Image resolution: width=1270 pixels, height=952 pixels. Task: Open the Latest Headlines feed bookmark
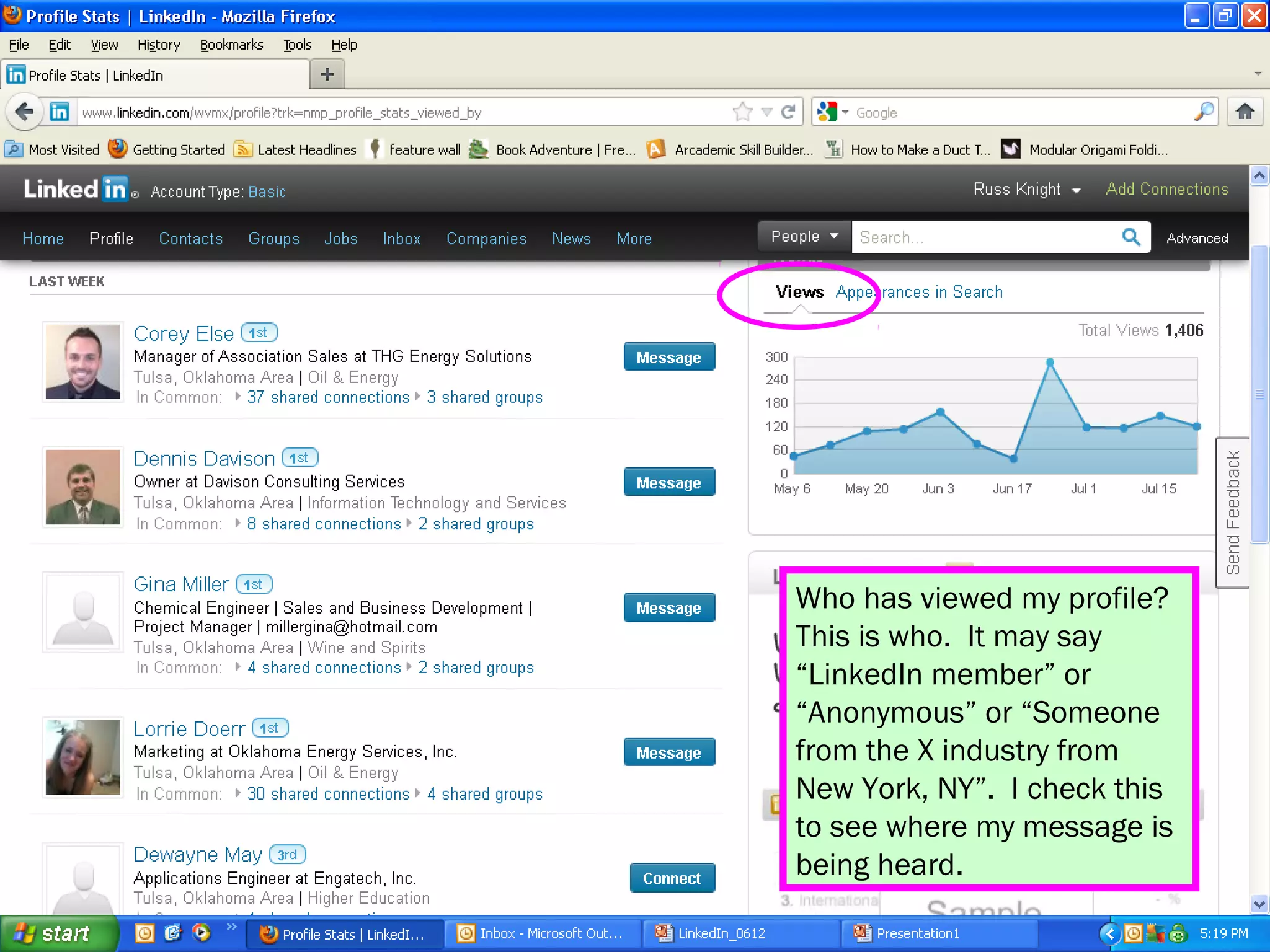tap(295, 149)
